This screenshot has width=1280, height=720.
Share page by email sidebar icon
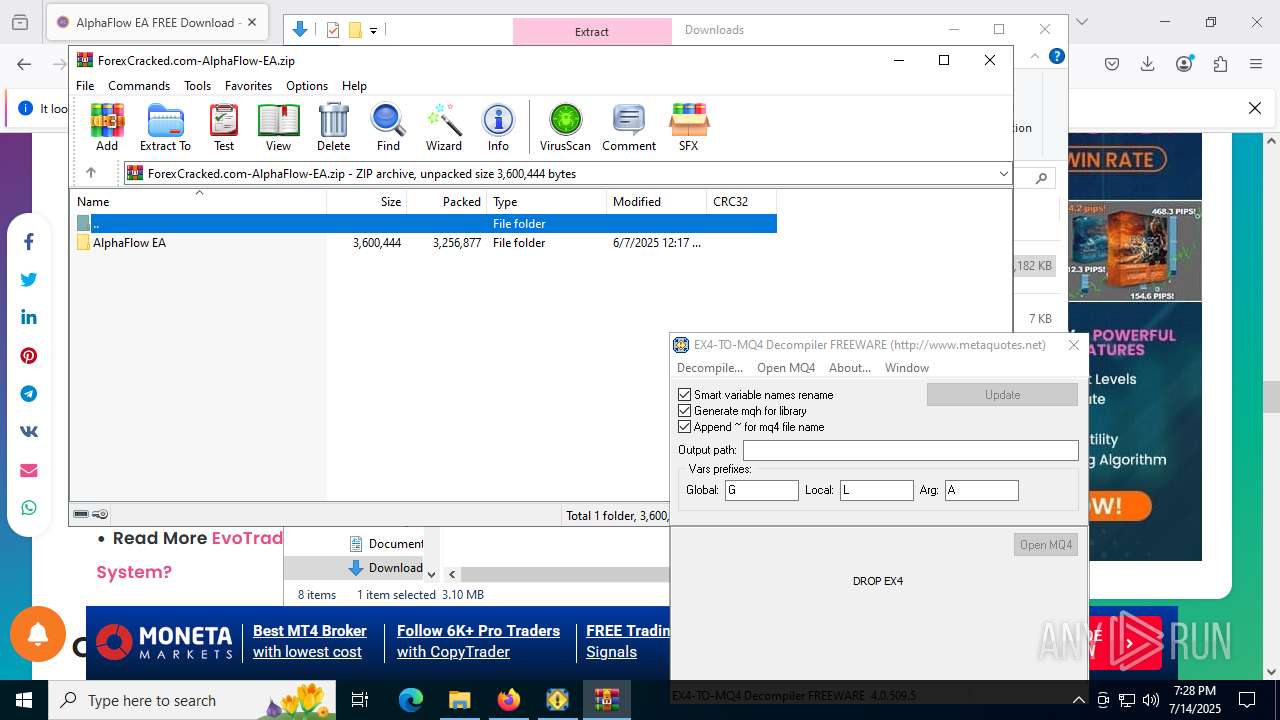click(29, 470)
